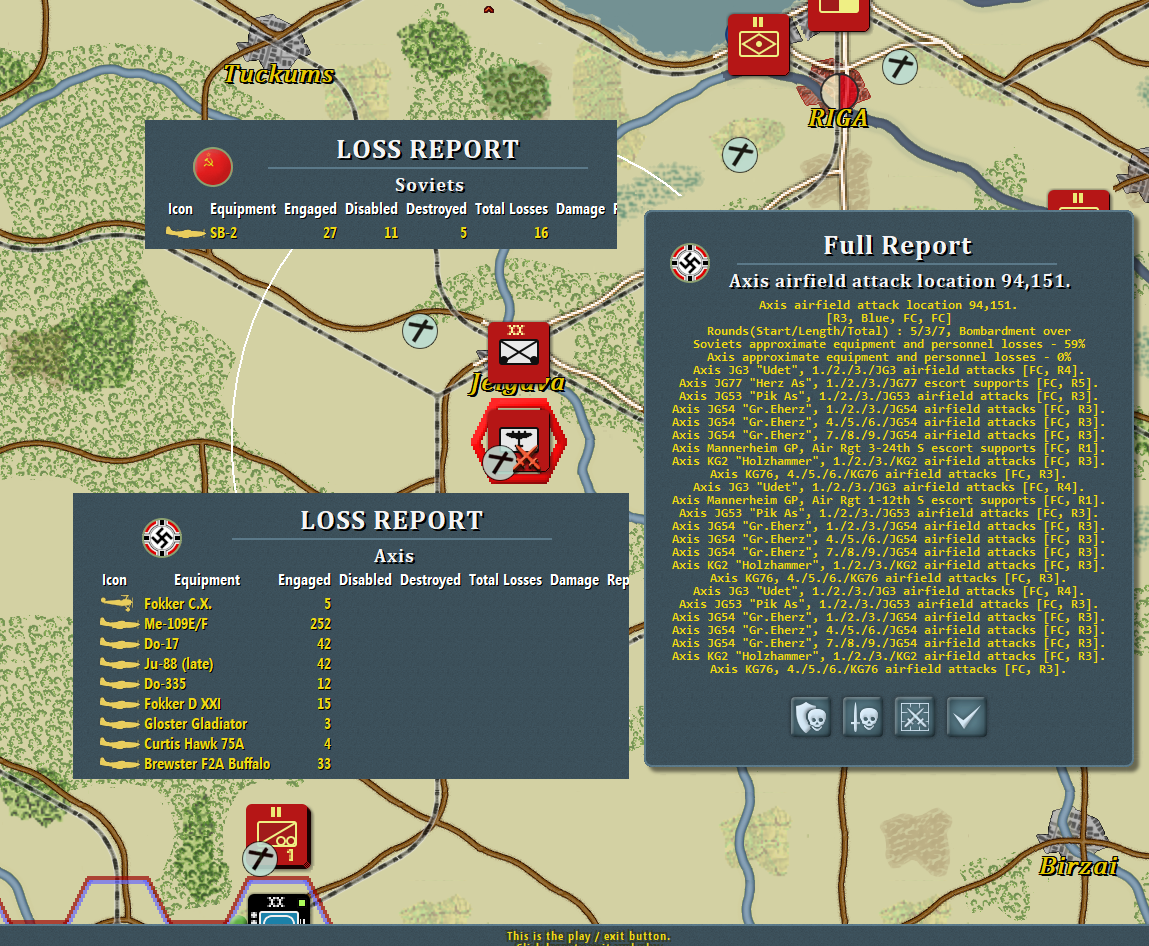Click 'Axis airfield attack location 94,151.' heading
This screenshot has width=1149, height=946.
[899, 281]
